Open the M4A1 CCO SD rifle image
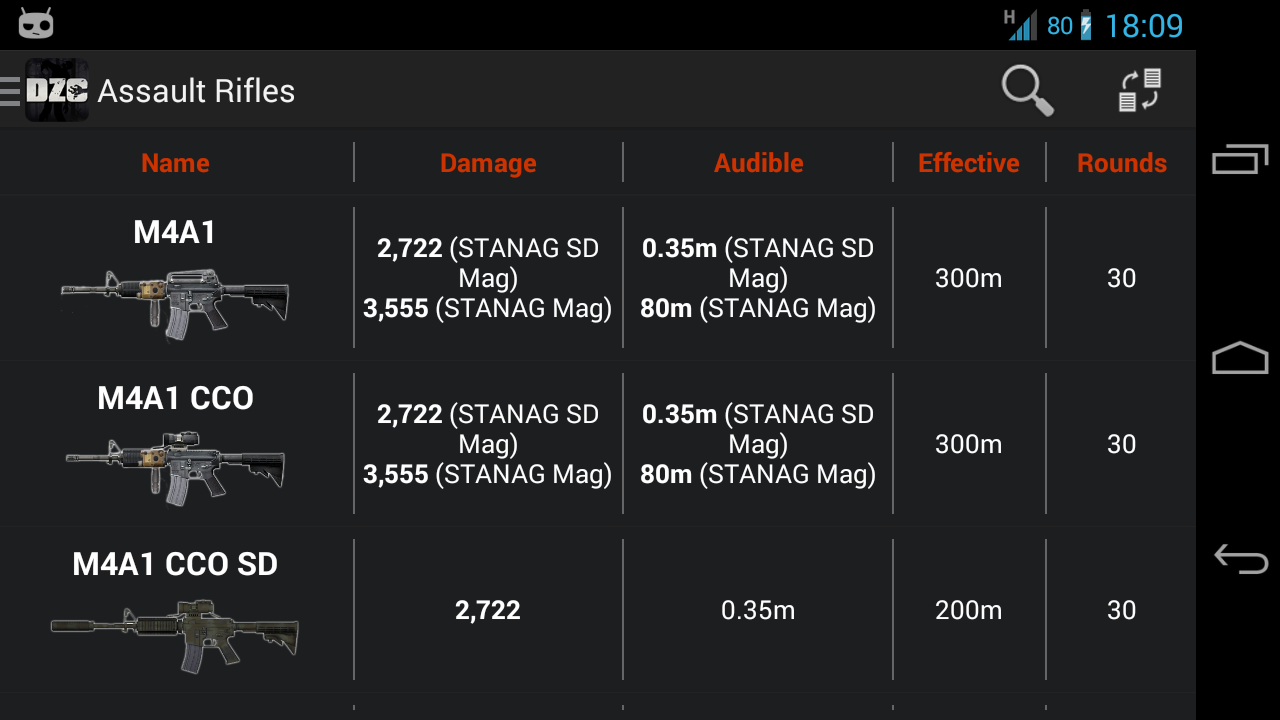This screenshot has height=720, width=1280. pyautogui.click(x=175, y=634)
